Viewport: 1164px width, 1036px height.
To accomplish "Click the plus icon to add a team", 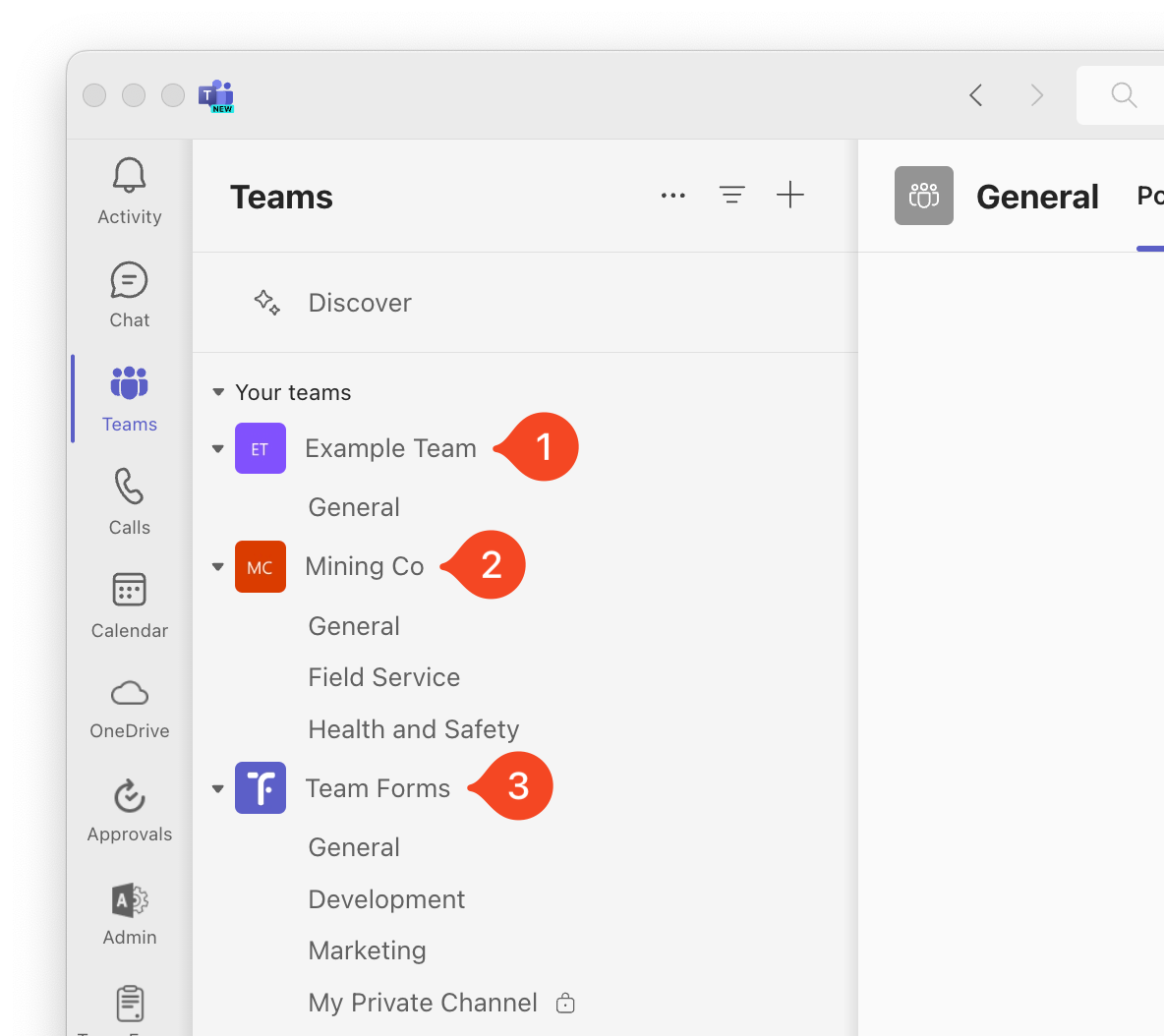I will (x=789, y=196).
